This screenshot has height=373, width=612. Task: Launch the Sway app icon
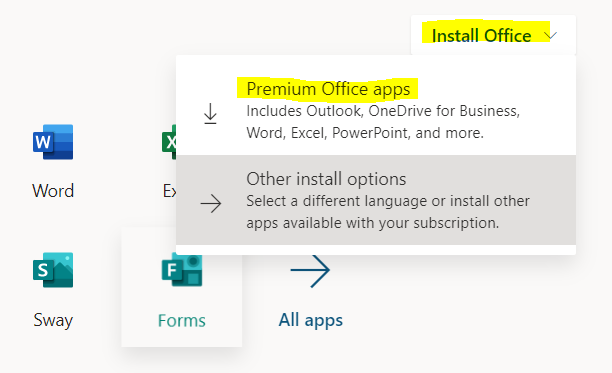pyautogui.click(x=53, y=270)
